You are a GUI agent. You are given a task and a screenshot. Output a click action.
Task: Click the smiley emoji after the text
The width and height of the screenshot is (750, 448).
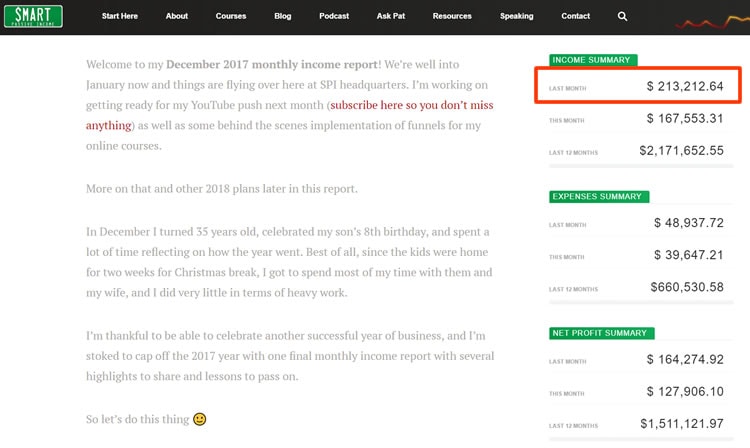199,419
